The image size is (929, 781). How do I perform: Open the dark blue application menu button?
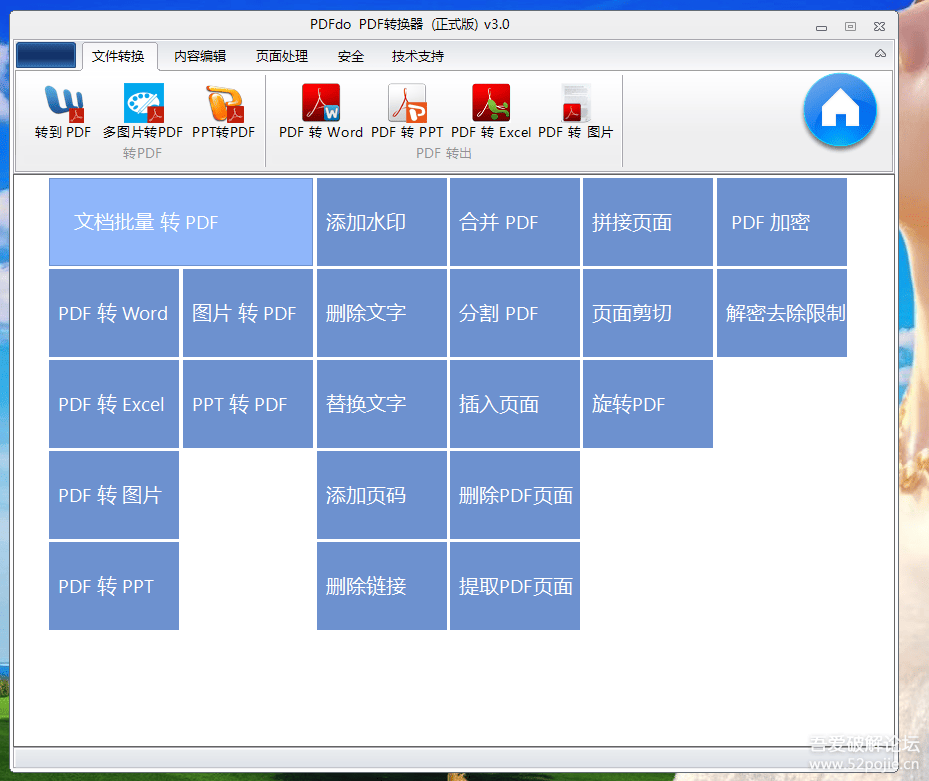tap(46, 55)
